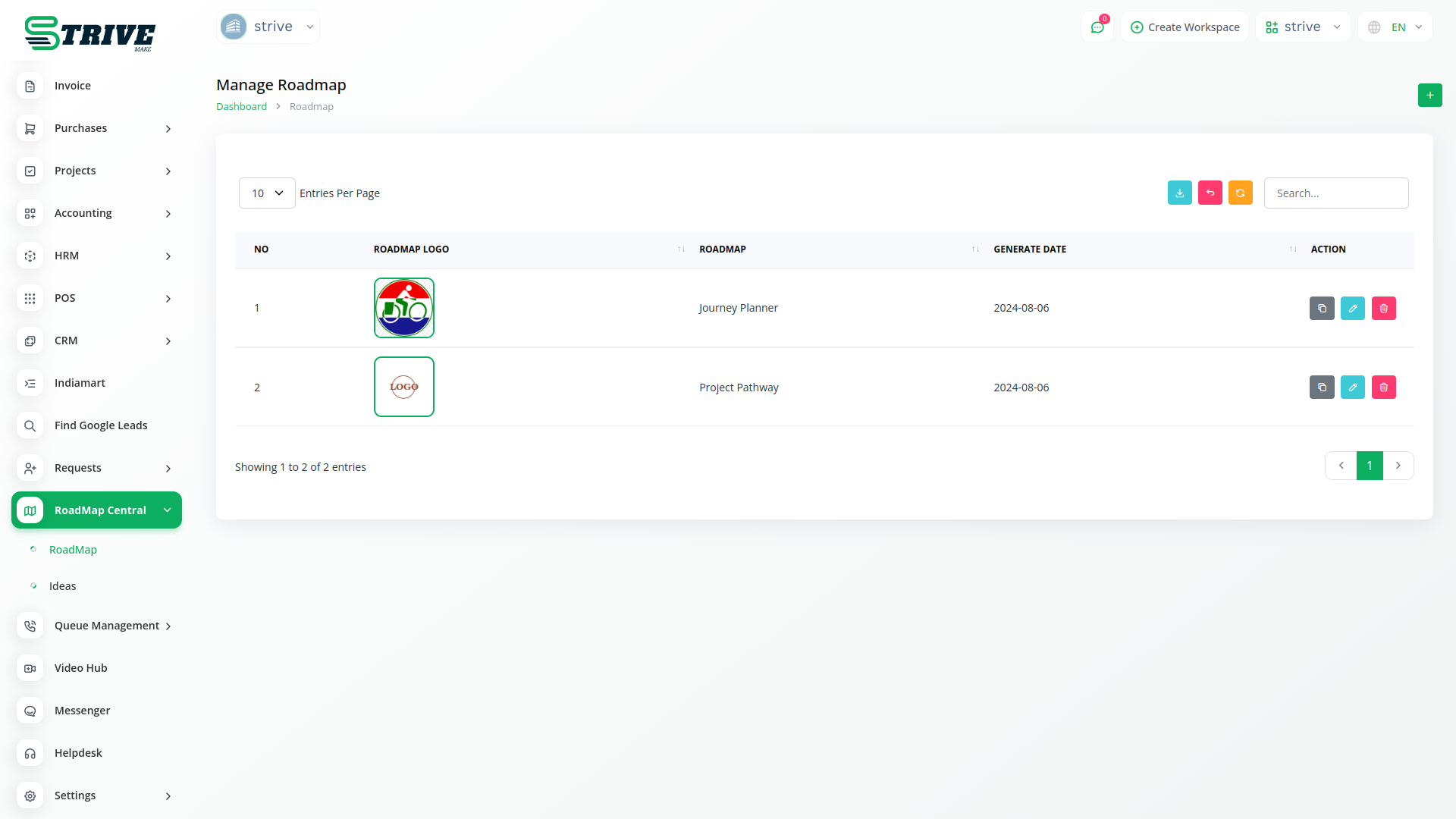
Task: Delete the Project Pathway roadmap
Action: pos(1383,387)
